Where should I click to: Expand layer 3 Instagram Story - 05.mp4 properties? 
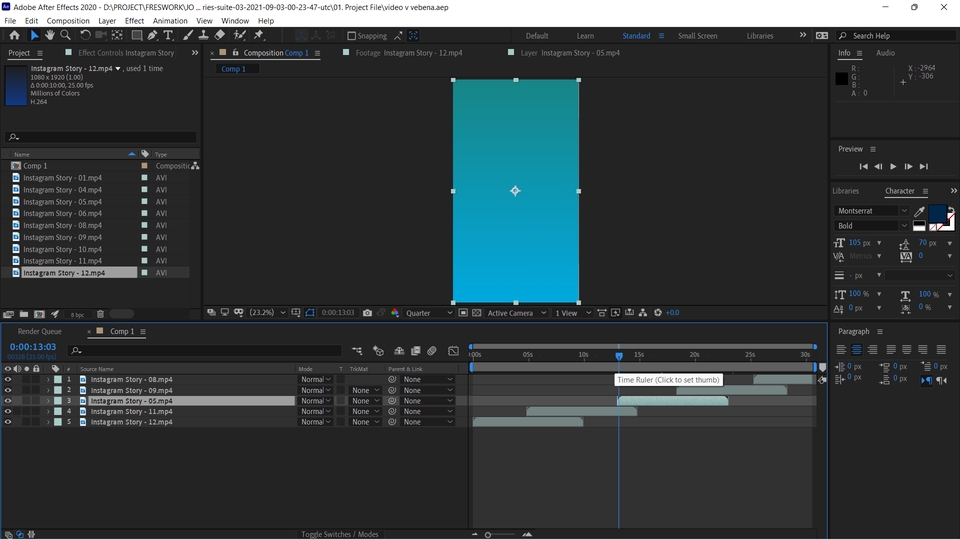(47, 401)
